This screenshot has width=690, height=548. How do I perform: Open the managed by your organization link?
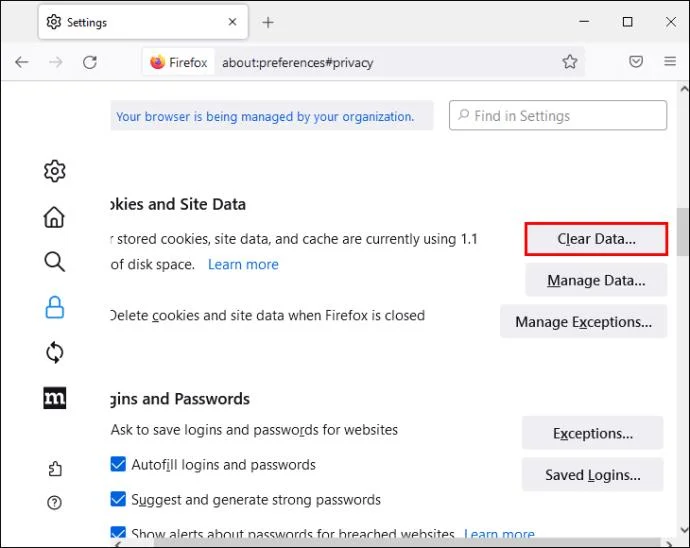(x=265, y=117)
